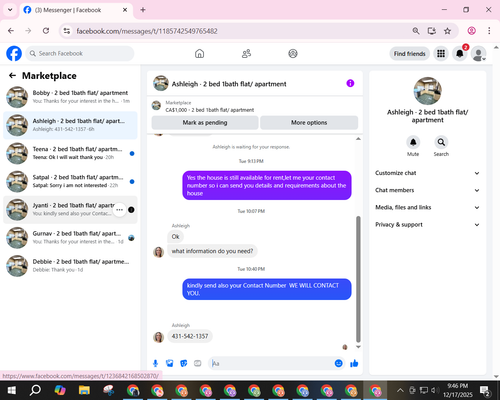Click the Search Facebook field

tap(80, 54)
